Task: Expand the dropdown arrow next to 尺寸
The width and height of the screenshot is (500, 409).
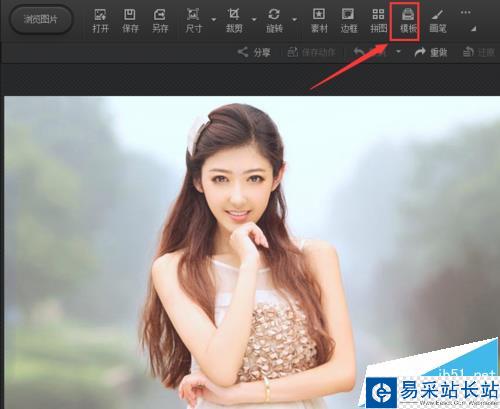Action: 214,20
